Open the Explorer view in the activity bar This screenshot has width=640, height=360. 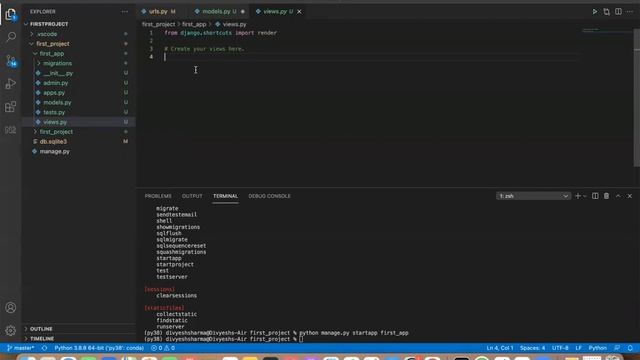tap(11, 15)
